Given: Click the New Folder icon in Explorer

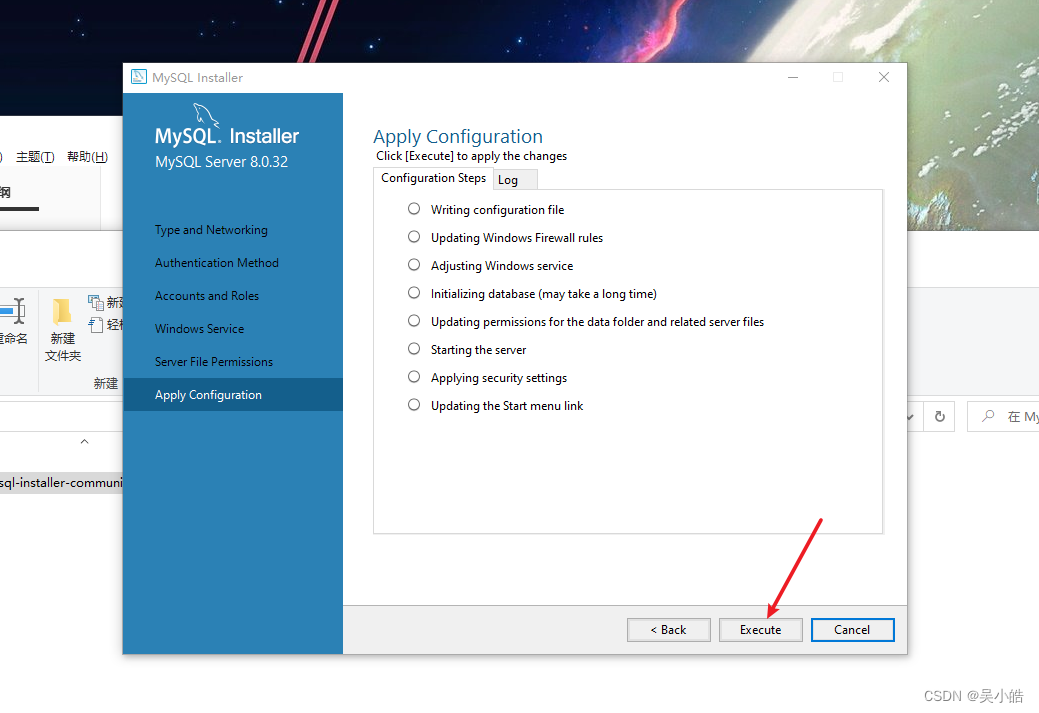Looking at the screenshot, I should pos(62,311).
